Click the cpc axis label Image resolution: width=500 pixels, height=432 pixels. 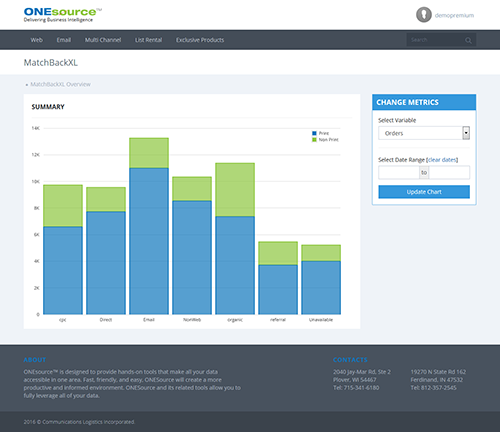[x=63, y=320]
